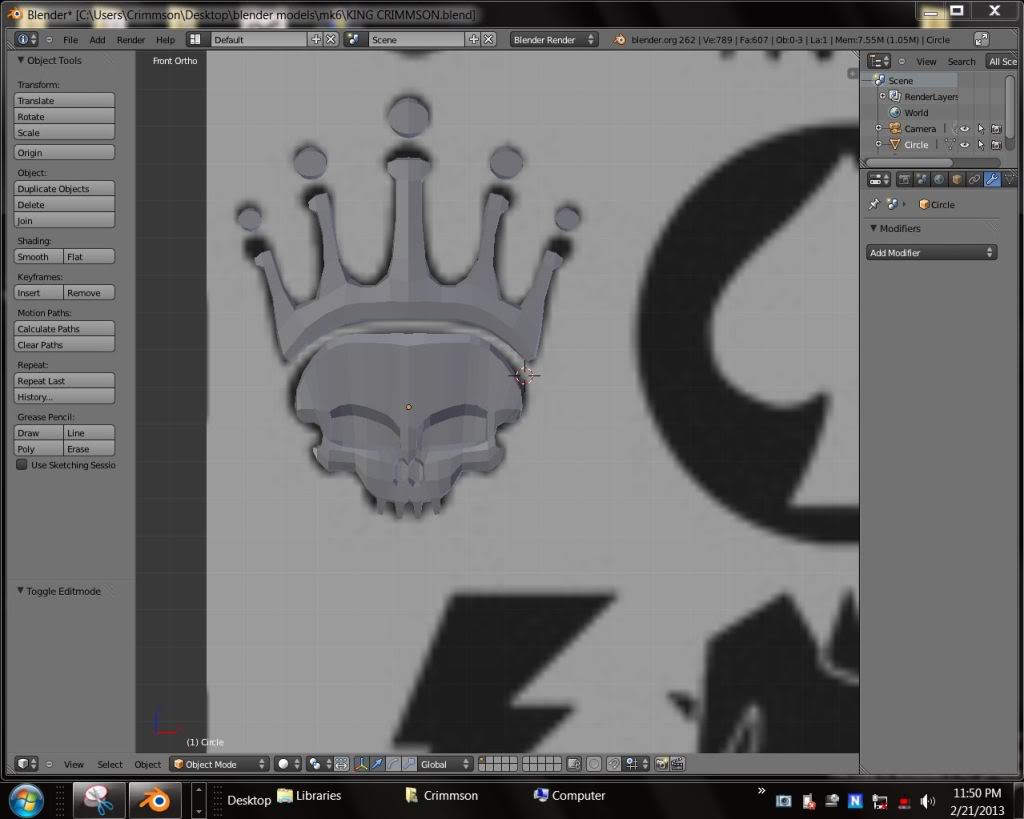Screen dimensions: 1024x819
Task: Open the Windows Start orb
Action: pos(27,799)
